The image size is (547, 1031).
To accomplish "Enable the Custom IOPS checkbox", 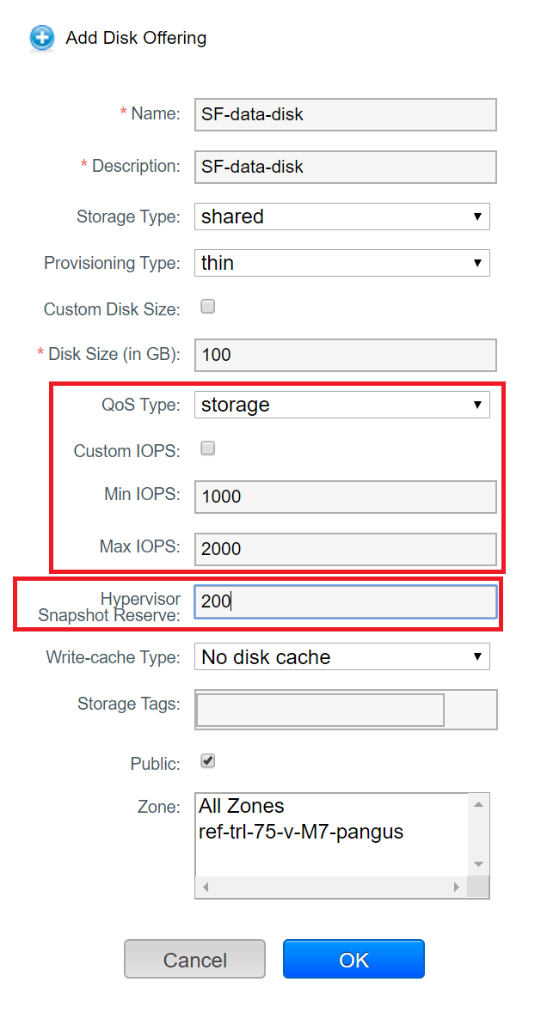I will [x=208, y=448].
